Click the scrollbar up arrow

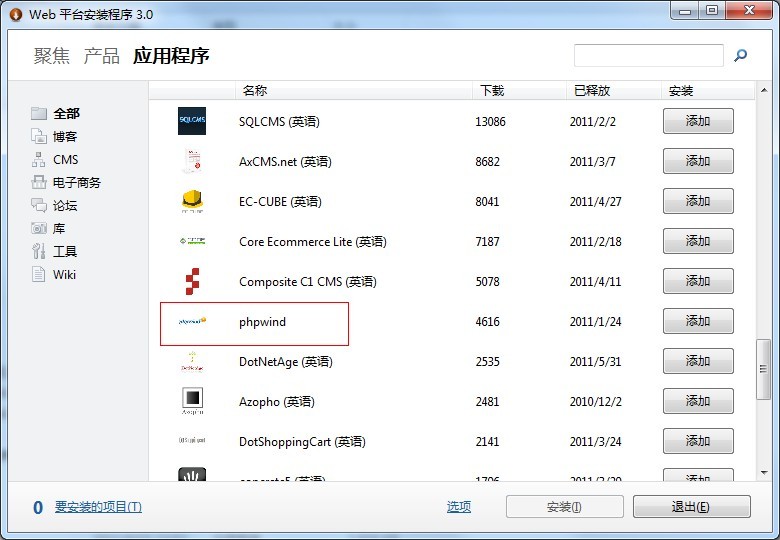[764, 90]
